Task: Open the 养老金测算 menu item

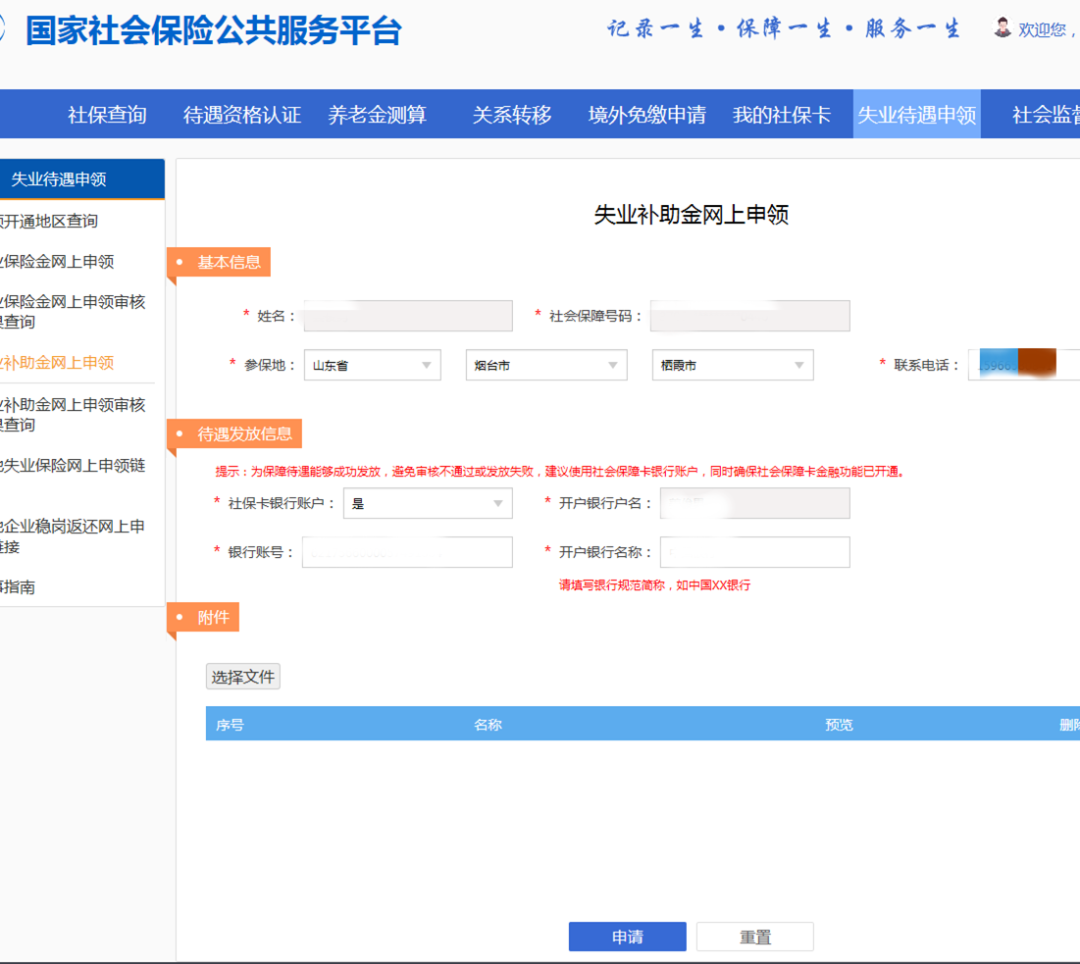Action: coord(377,115)
